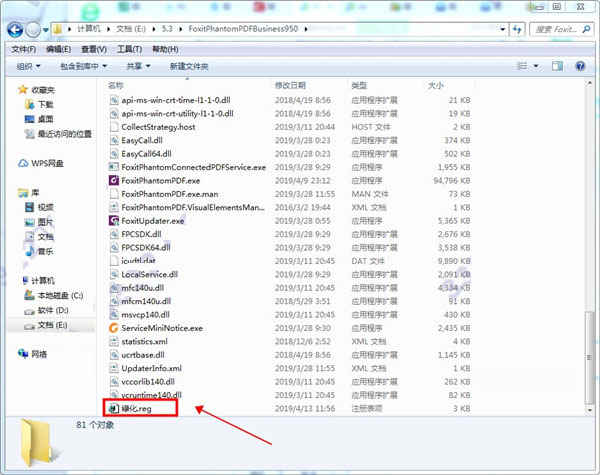Select file vccorlib140.dll
600x475 pixels.
pyautogui.click(x=148, y=382)
